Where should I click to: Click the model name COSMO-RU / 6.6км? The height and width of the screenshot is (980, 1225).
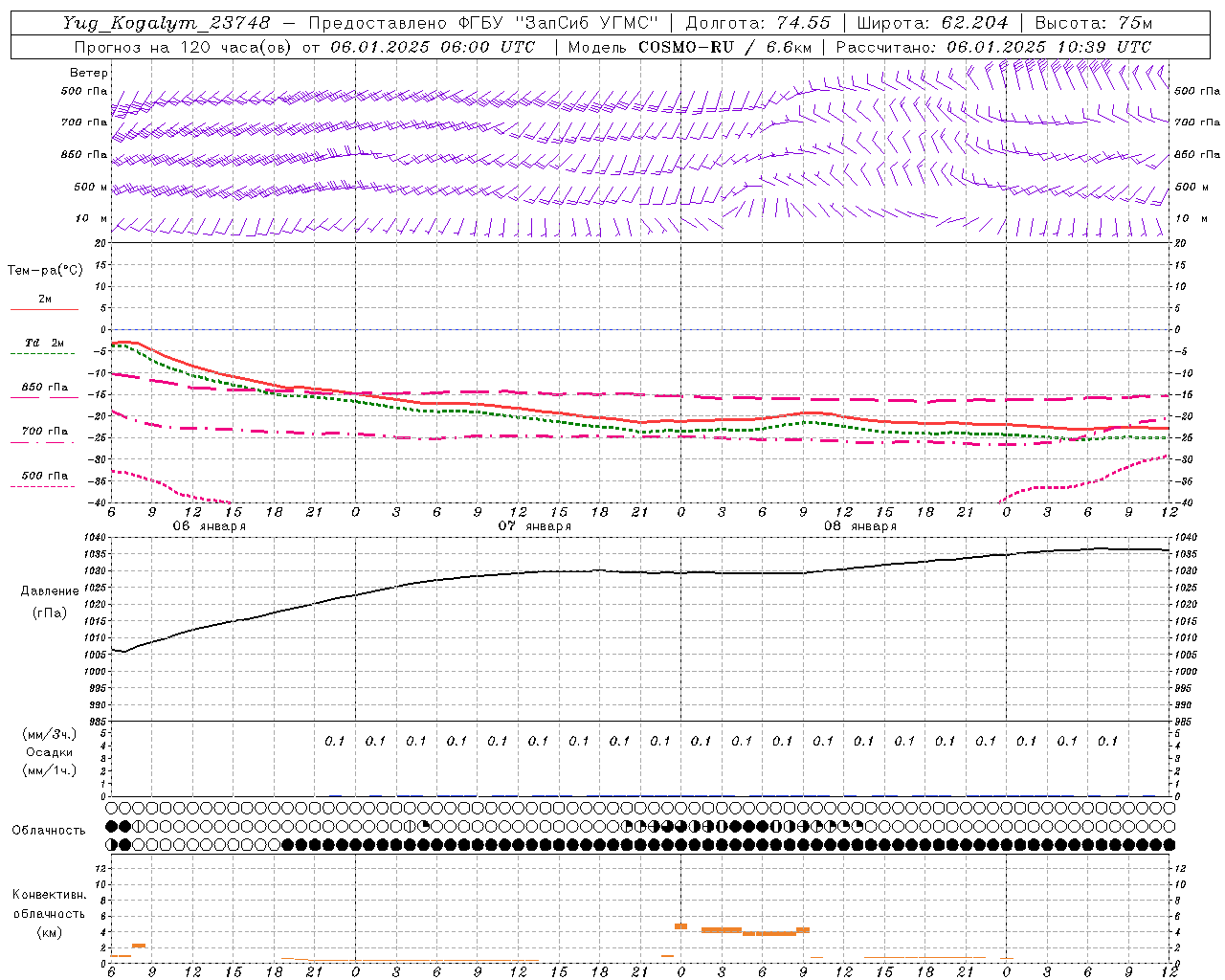tap(724, 47)
